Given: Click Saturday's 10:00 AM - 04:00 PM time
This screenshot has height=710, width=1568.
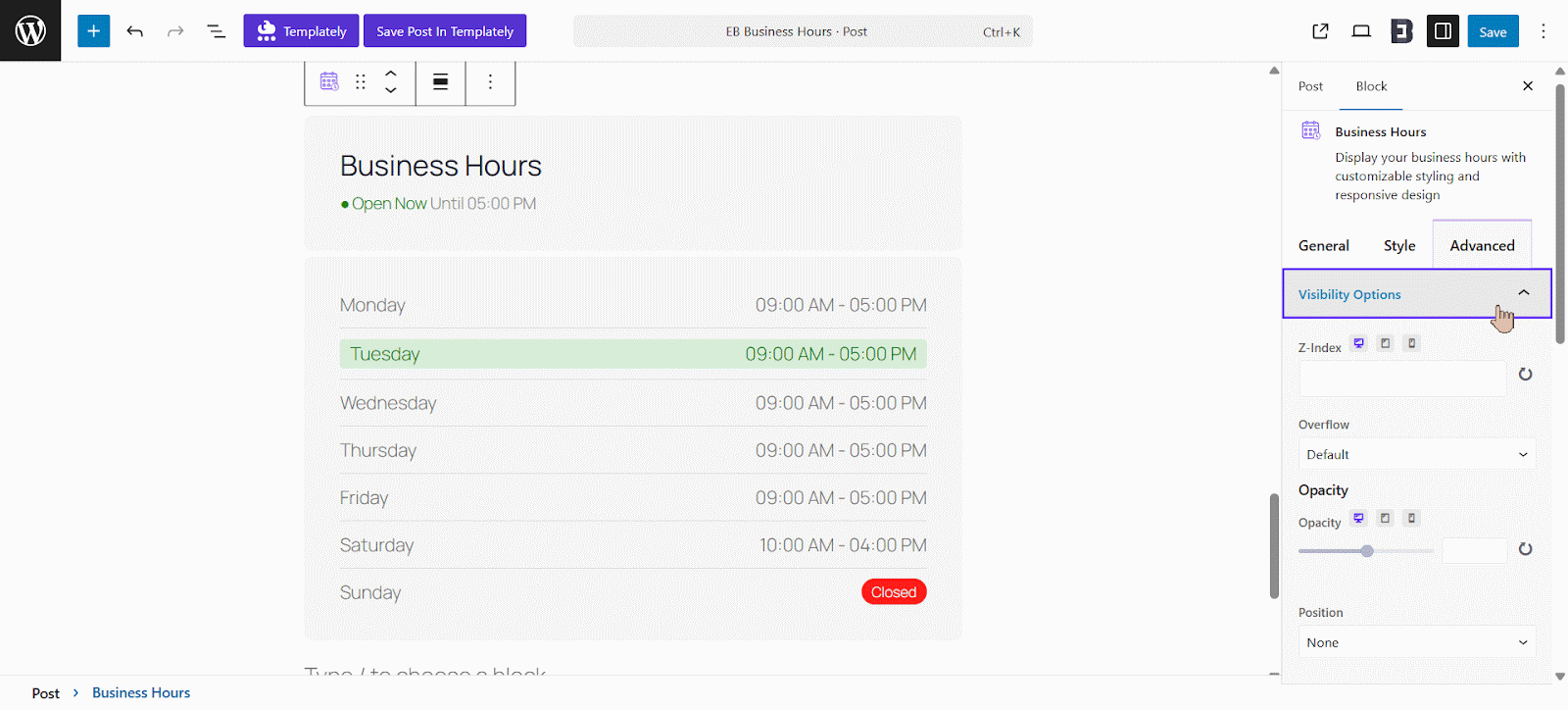Looking at the screenshot, I should tap(843, 544).
